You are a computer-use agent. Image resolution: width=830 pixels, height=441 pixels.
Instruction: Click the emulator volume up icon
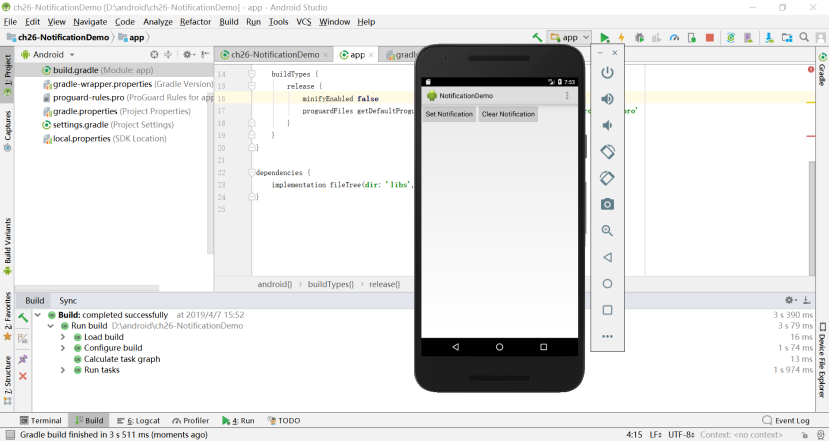coord(607,99)
